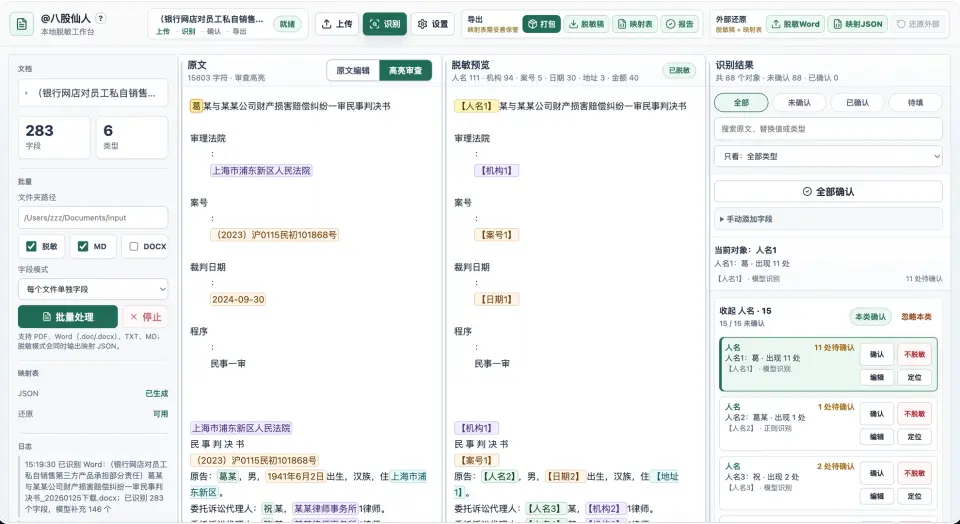Click the 已脱敏 status badge
The width and height of the screenshot is (960, 524).
[x=679, y=70]
